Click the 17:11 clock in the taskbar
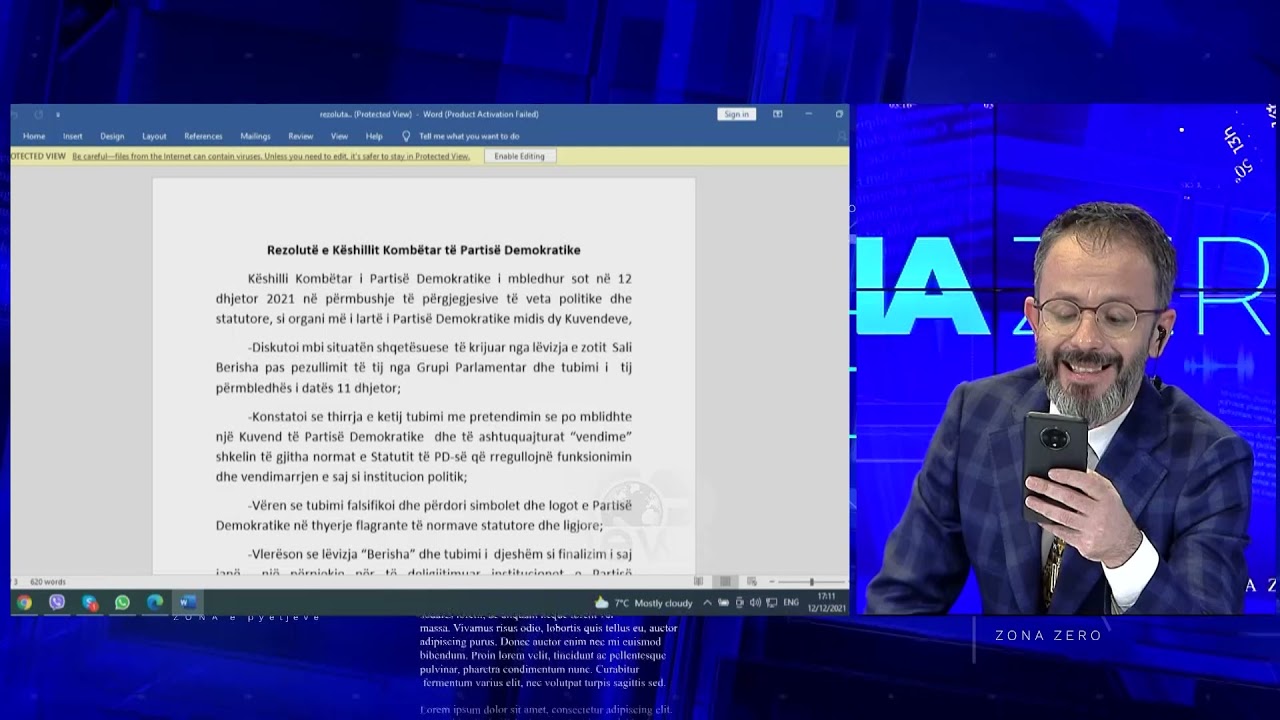Screen dimensions: 1280x720 [x=827, y=596]
